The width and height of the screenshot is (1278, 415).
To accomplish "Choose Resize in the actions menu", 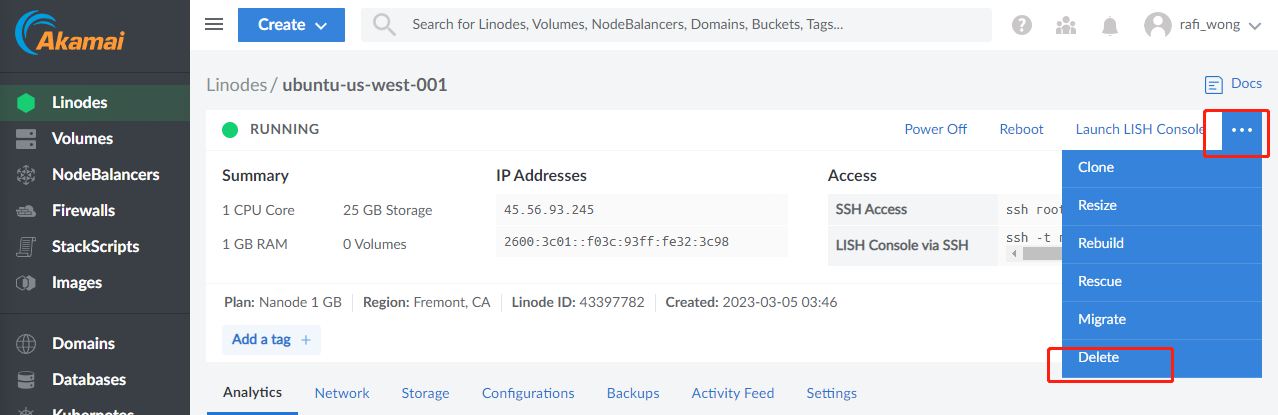I will [1097, 205].
